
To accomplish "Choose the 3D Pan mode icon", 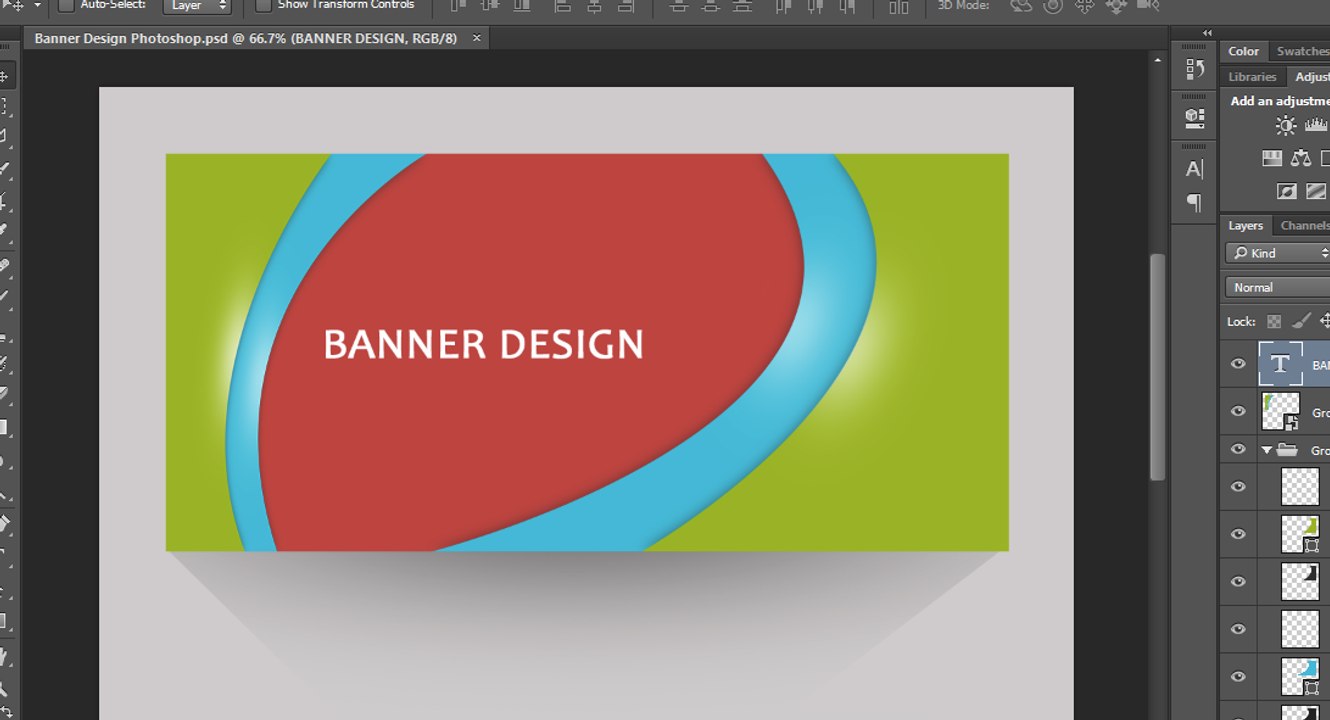I will point(1084,6).
